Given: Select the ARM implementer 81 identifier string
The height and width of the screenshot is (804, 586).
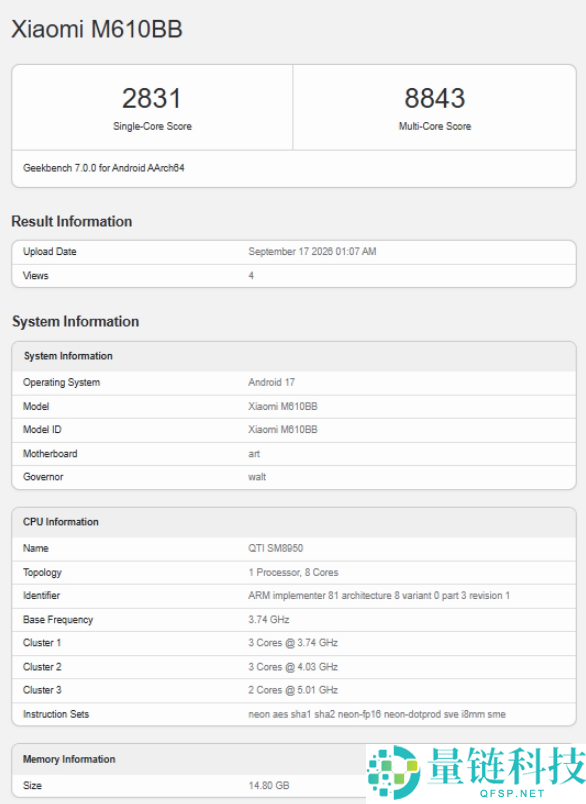Looking at the screenshot, I should click(x=379, y=595).
